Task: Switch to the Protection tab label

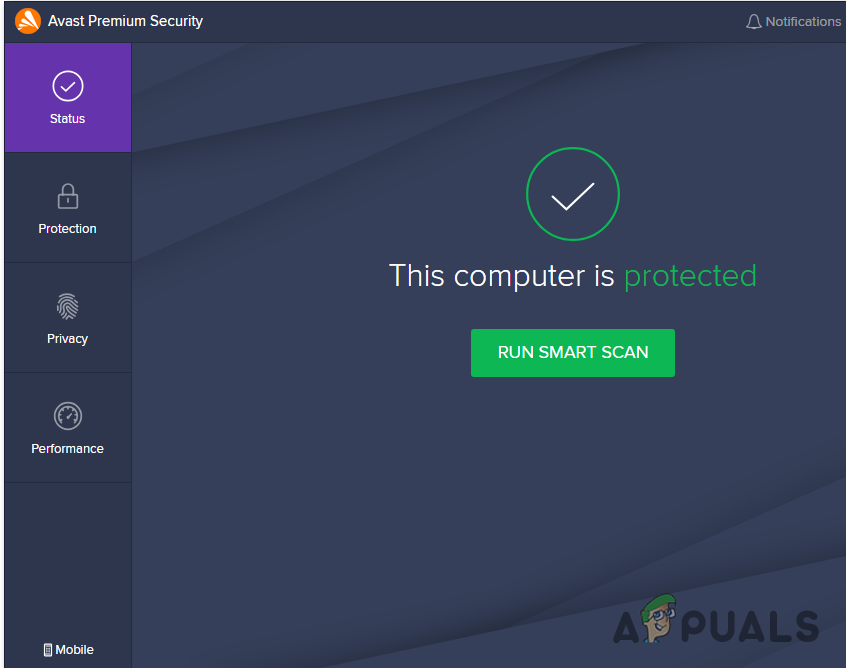Action: (x=67, y=229)
